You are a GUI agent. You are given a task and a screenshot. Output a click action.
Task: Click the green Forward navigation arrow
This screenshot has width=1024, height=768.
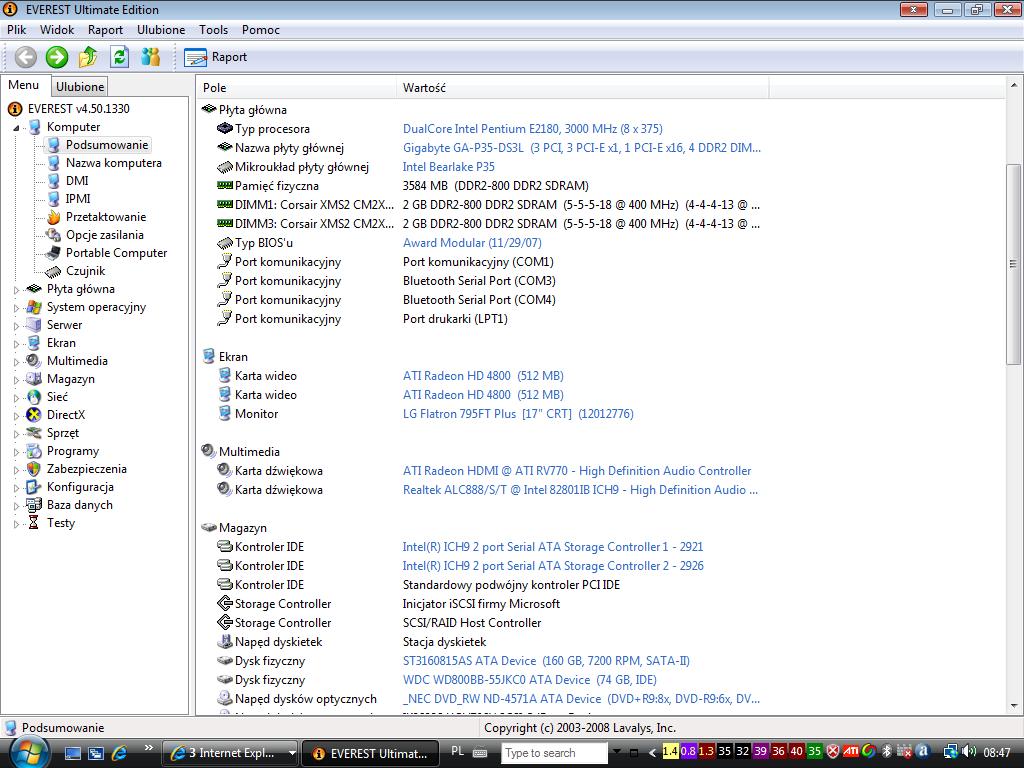57,57
